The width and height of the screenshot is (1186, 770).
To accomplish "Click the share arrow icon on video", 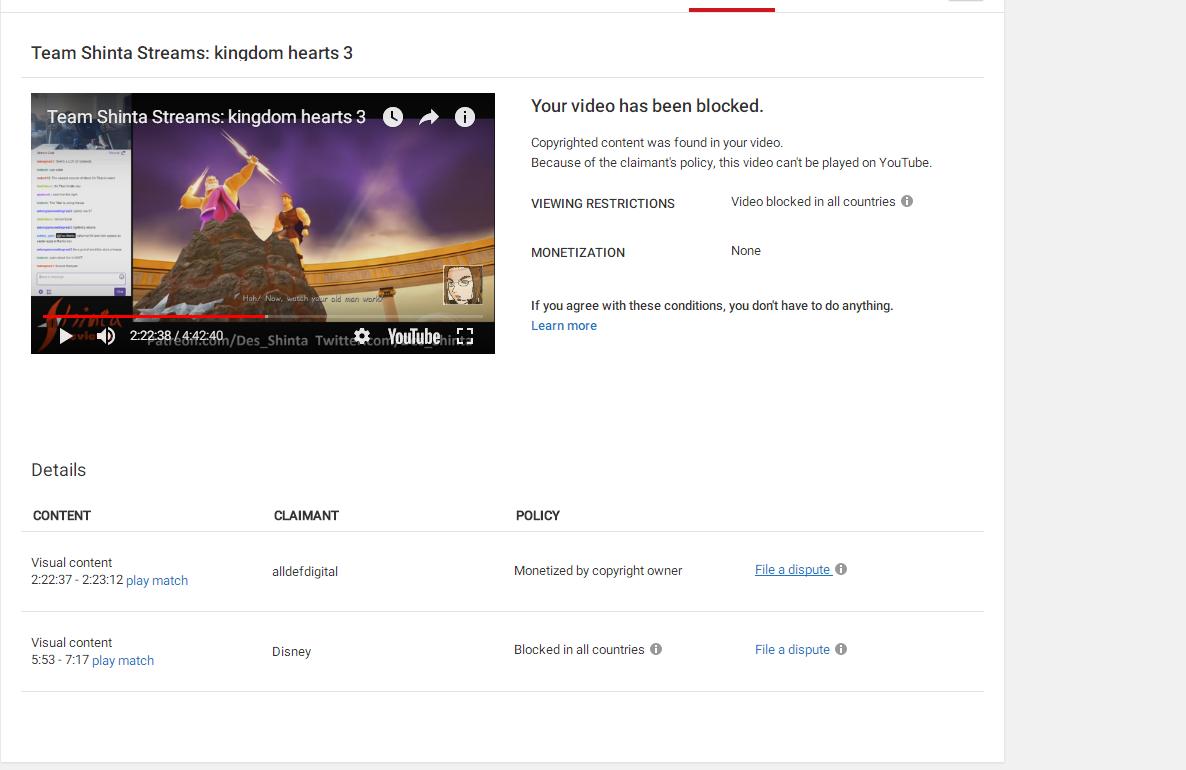I will point(429,116).
